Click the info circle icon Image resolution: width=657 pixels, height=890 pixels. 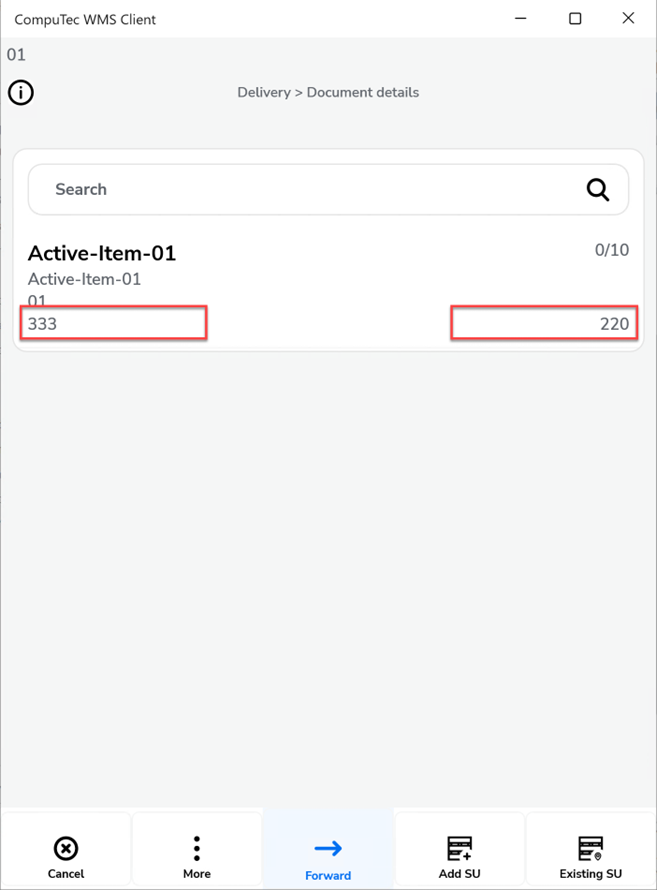pos(21,92)
